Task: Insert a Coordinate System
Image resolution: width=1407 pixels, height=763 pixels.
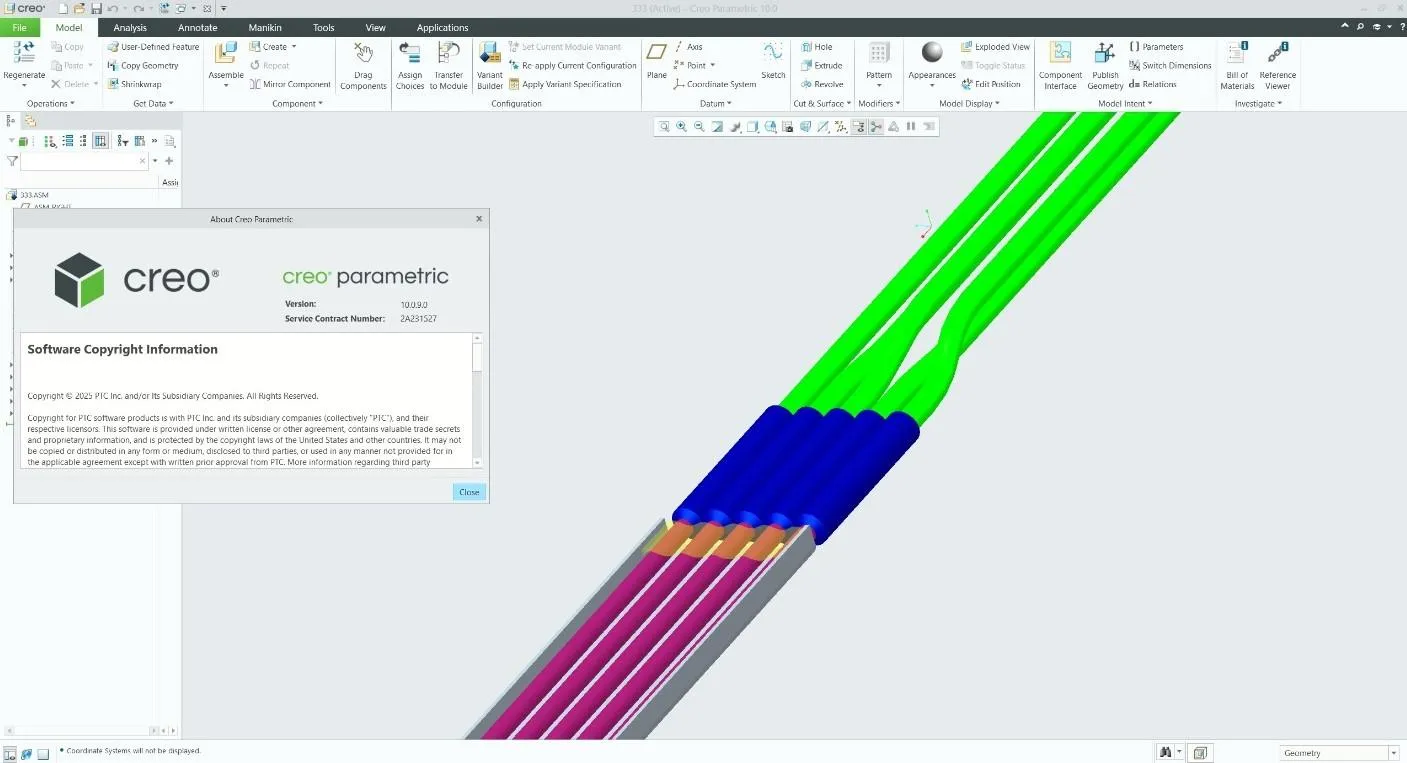Action: tap(714, 85)
